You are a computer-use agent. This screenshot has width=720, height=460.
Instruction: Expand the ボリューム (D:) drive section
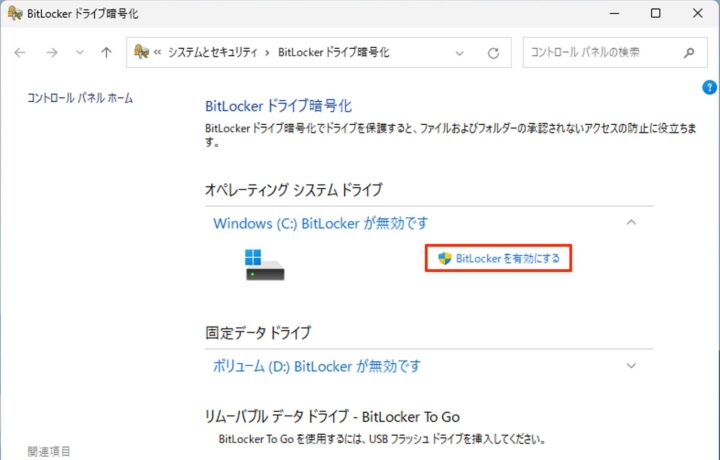click(x=631, y=366)
